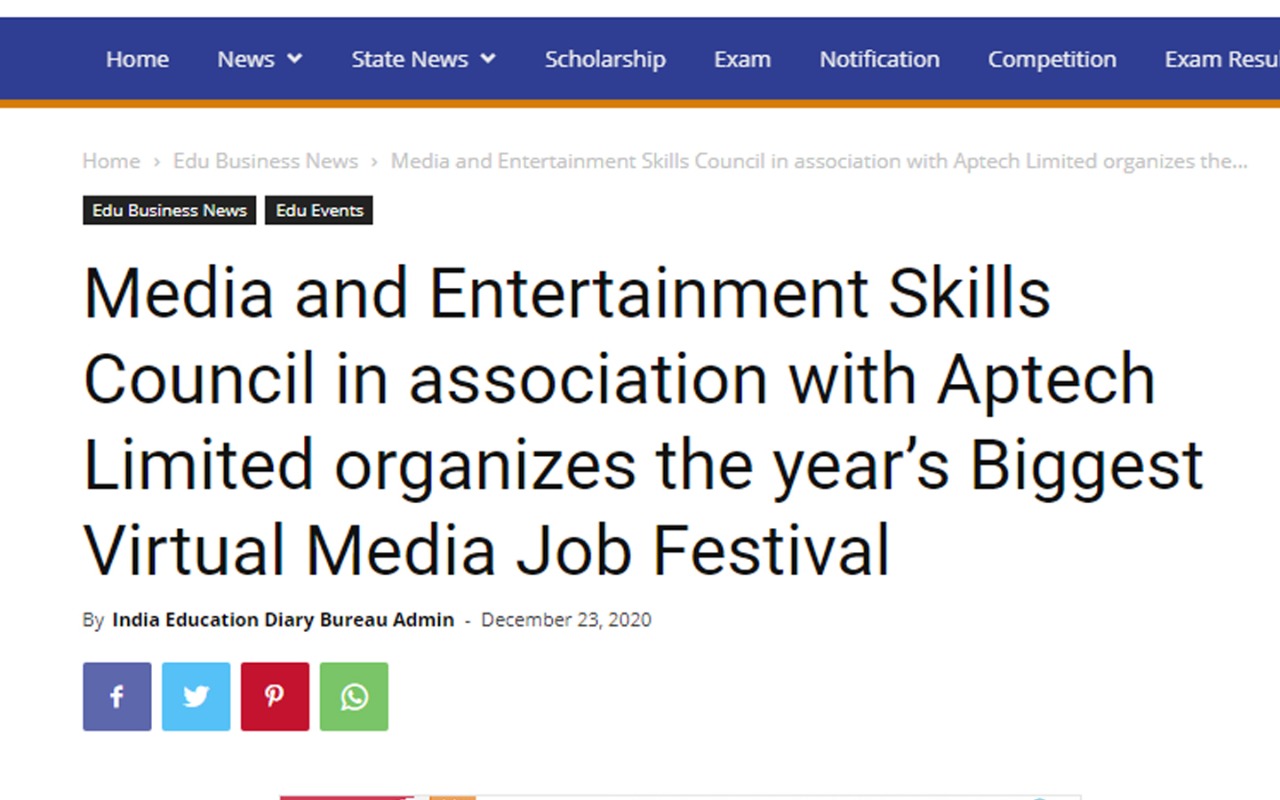Open India Education Diary Bureau Admin profile
The width and height of the screenshot is (1280, 800).
click(283, 620)
